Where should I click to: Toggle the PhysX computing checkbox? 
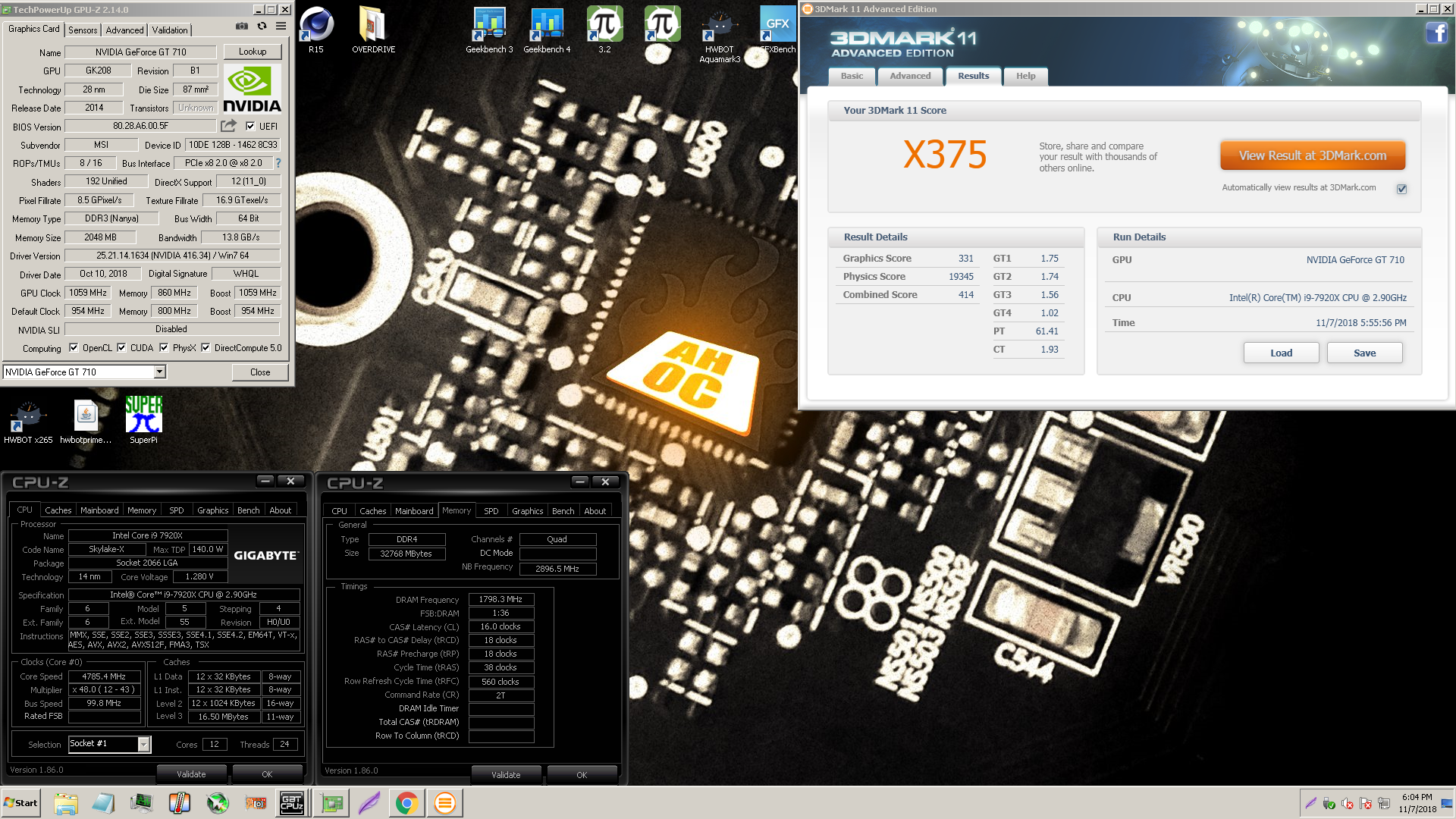[x=164, y=348]
